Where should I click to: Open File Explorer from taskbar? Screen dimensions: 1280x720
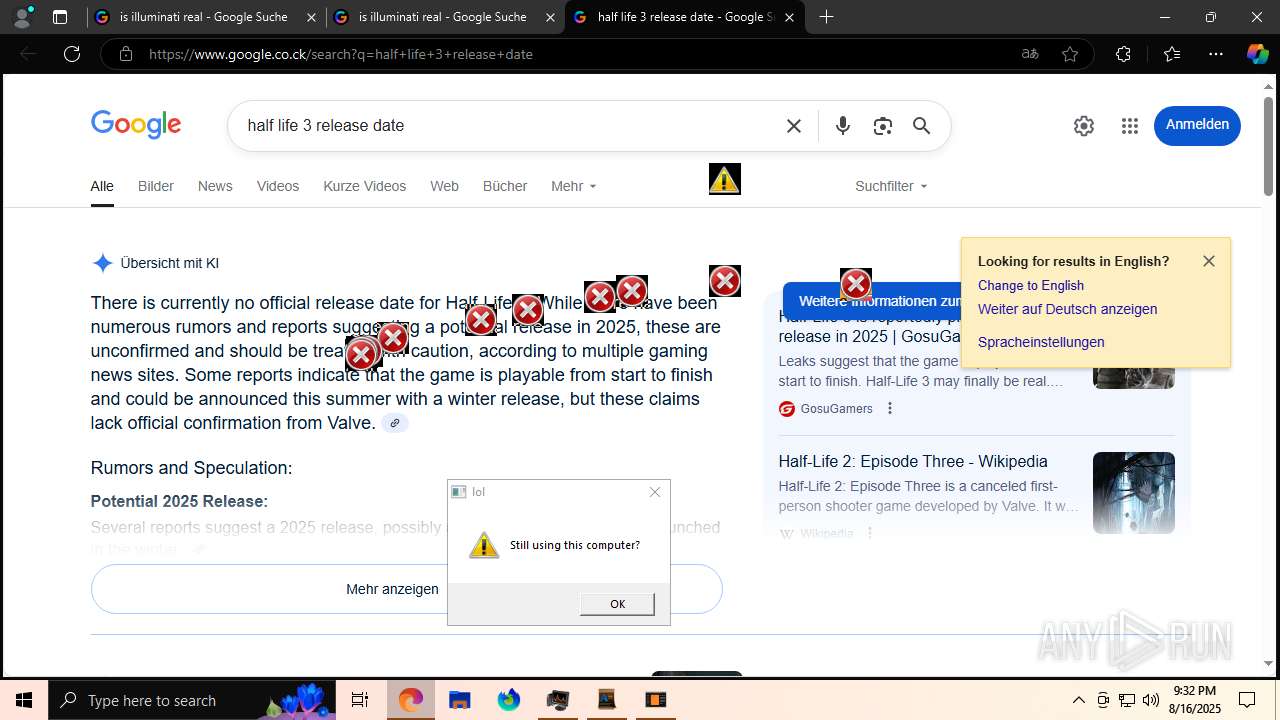click(x=459, y=700)
